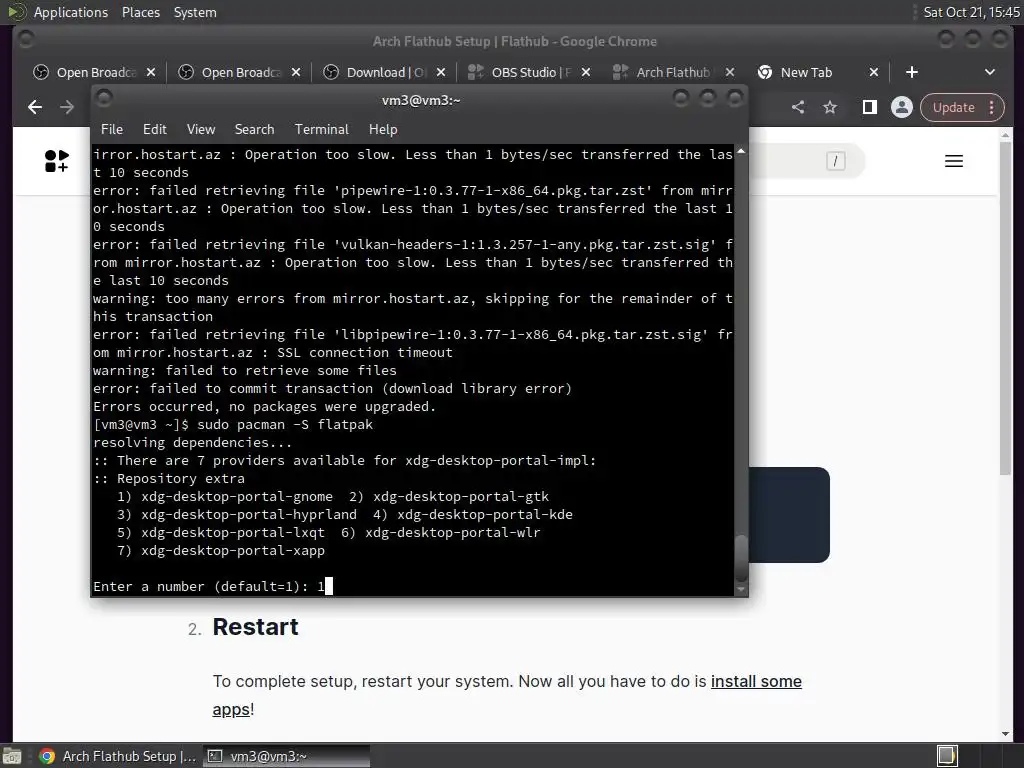
Task: Click the terminal scrollbar thumb
Action: pyautogui.click(x=741, y=558)
